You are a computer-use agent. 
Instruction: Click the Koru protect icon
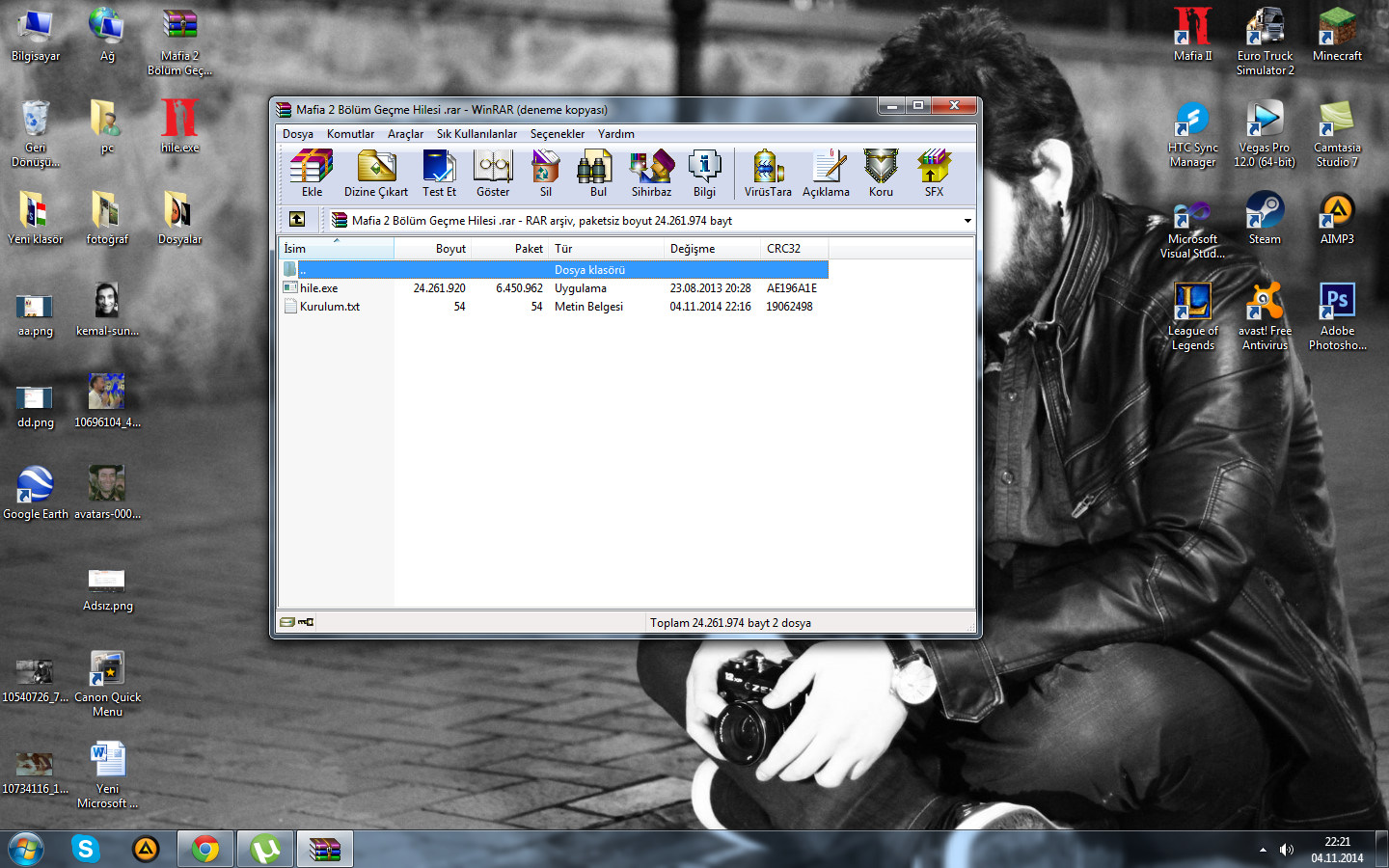point(881,174)
